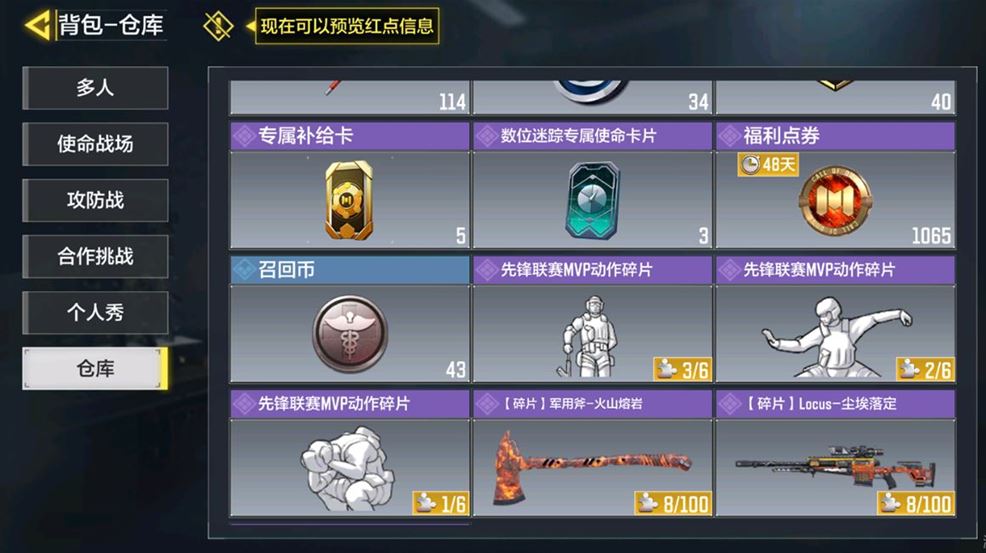Switch to the 攻防战 tab
This screenshot has height=553, width=986.
coord(95,200)
